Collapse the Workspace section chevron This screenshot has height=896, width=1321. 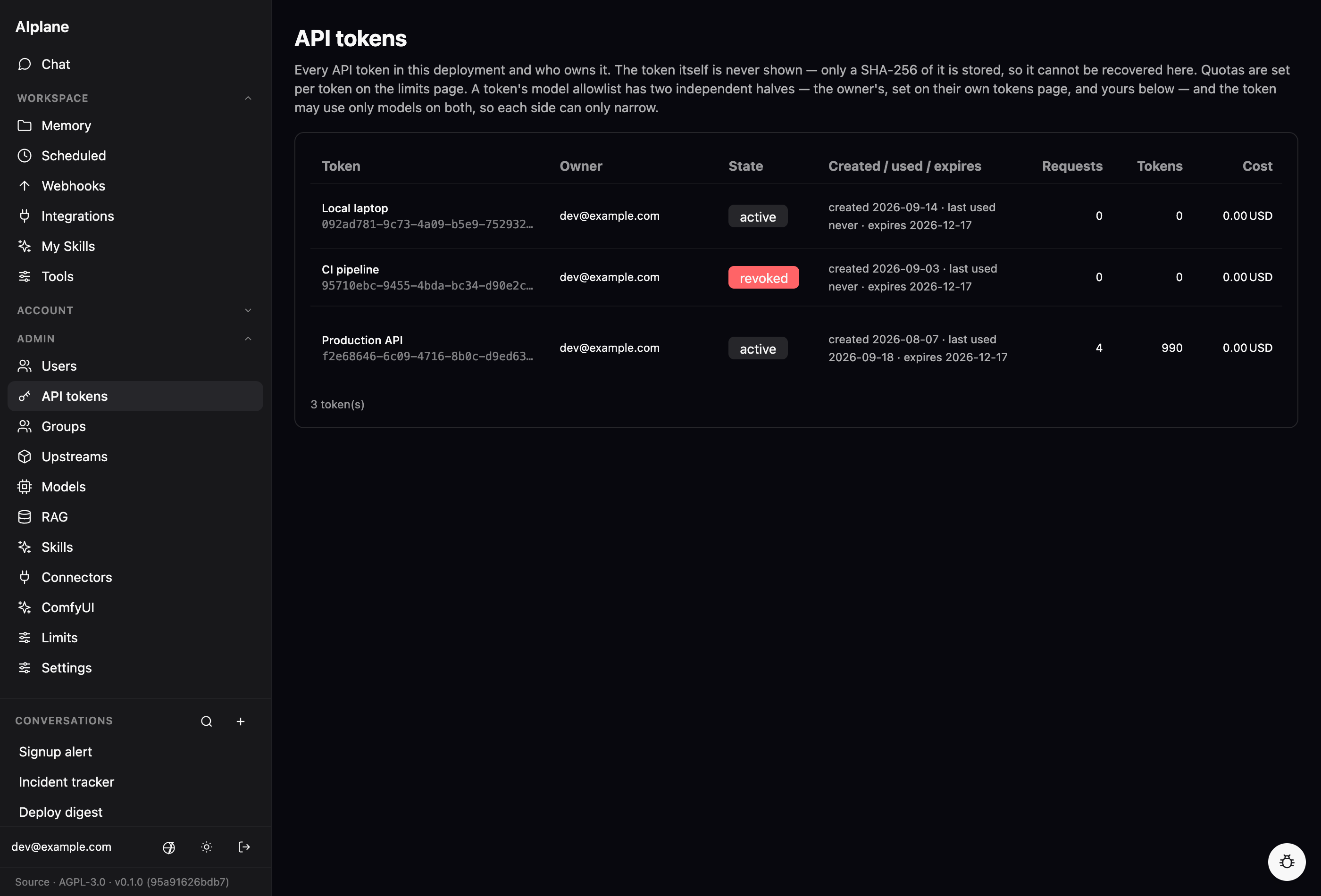248,98
